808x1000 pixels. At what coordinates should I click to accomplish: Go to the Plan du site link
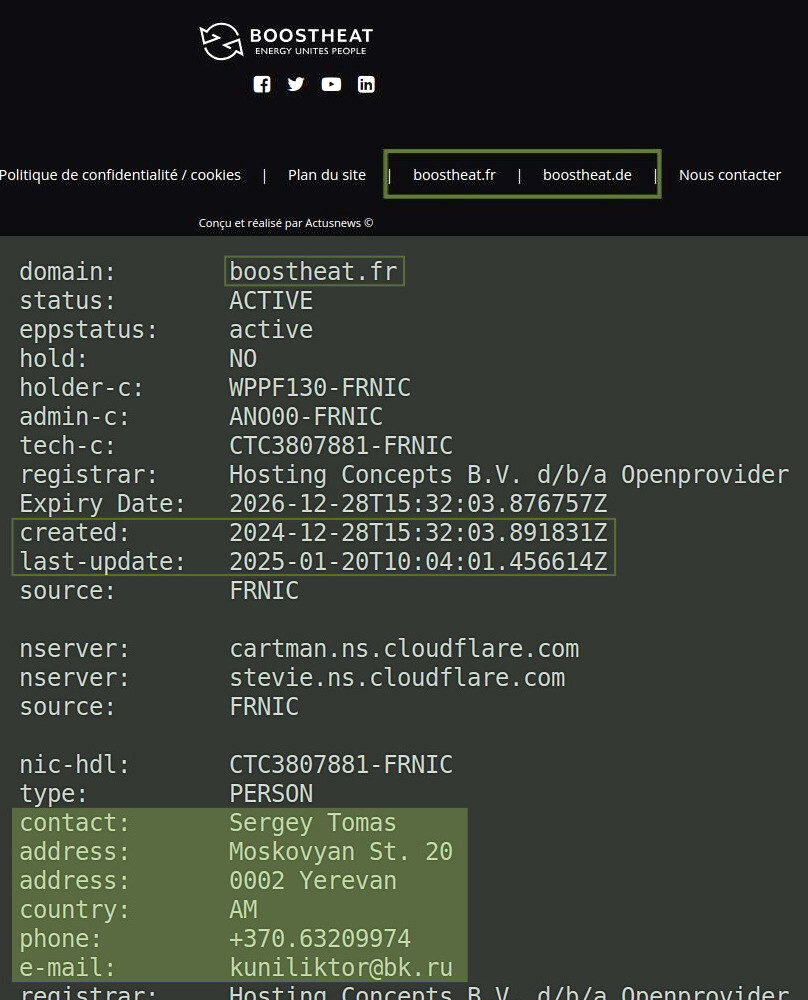(x=327, y=175)
